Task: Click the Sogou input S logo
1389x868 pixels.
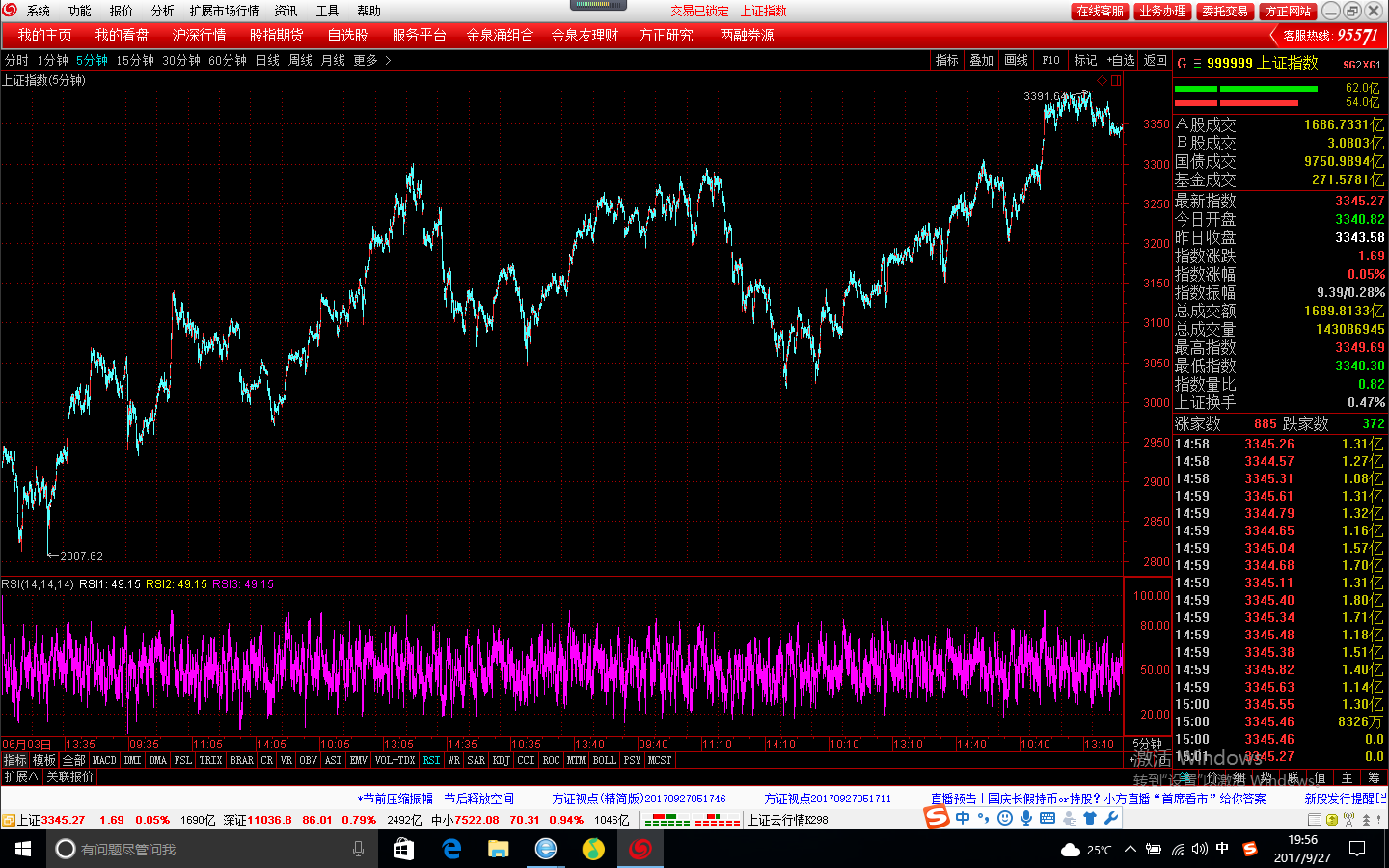Action: tap(937, 818)
